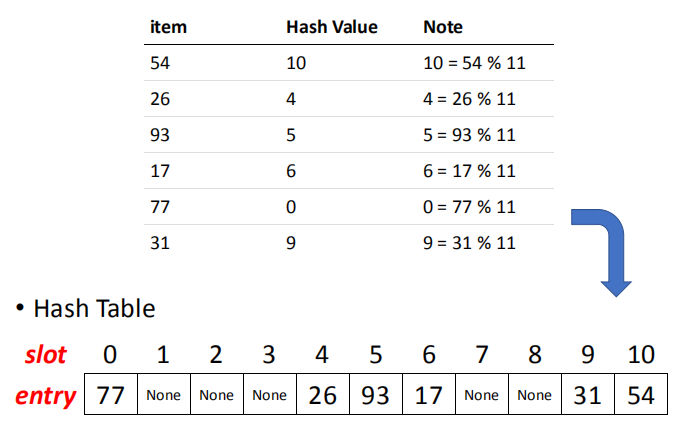Click the note "10 = 54 % 11"
Screen dimensions: 696x421
[475, 66]
